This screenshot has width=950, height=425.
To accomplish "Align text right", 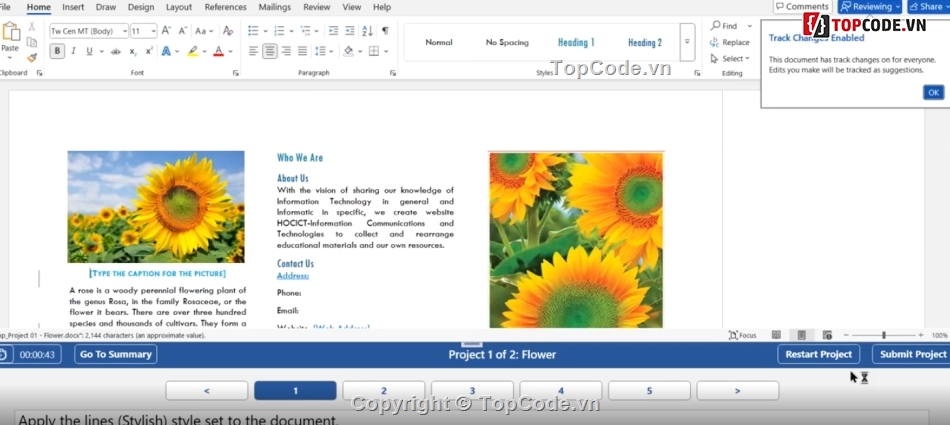I will click(x=286, y=52).
